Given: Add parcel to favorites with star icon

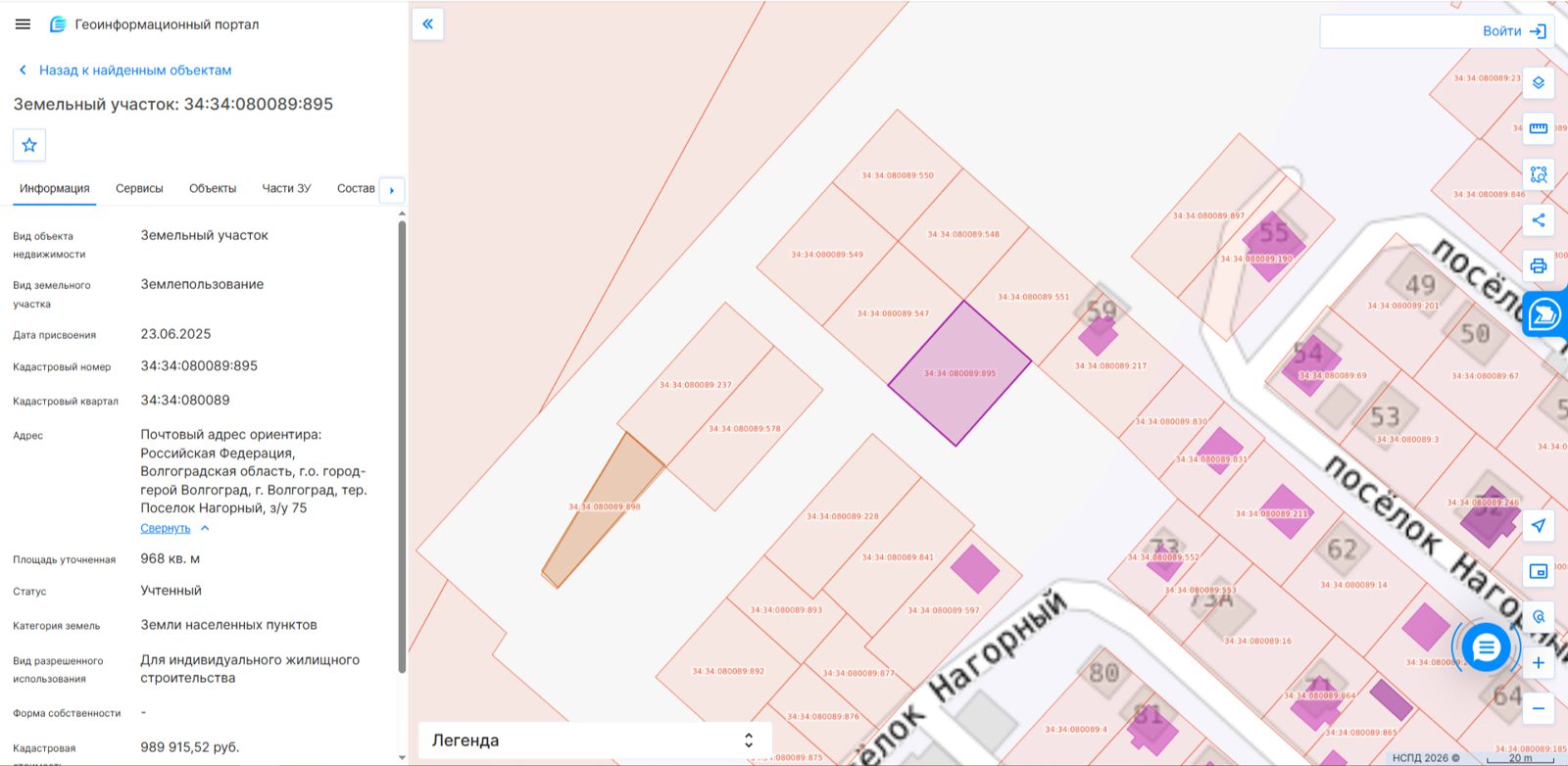Looking at the screenshot, I should point(29,145).
